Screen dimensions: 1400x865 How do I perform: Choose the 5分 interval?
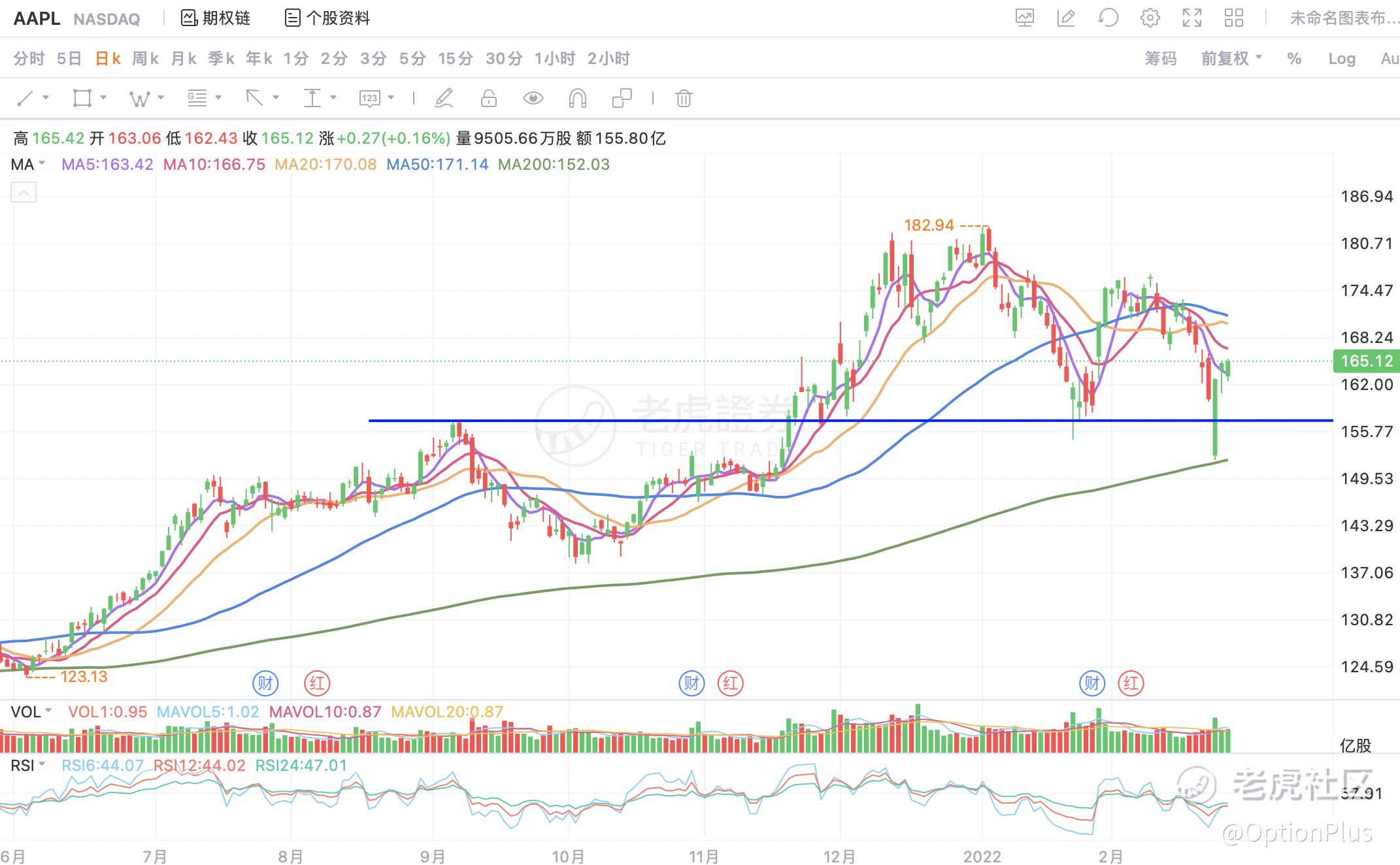coord(412,59)
